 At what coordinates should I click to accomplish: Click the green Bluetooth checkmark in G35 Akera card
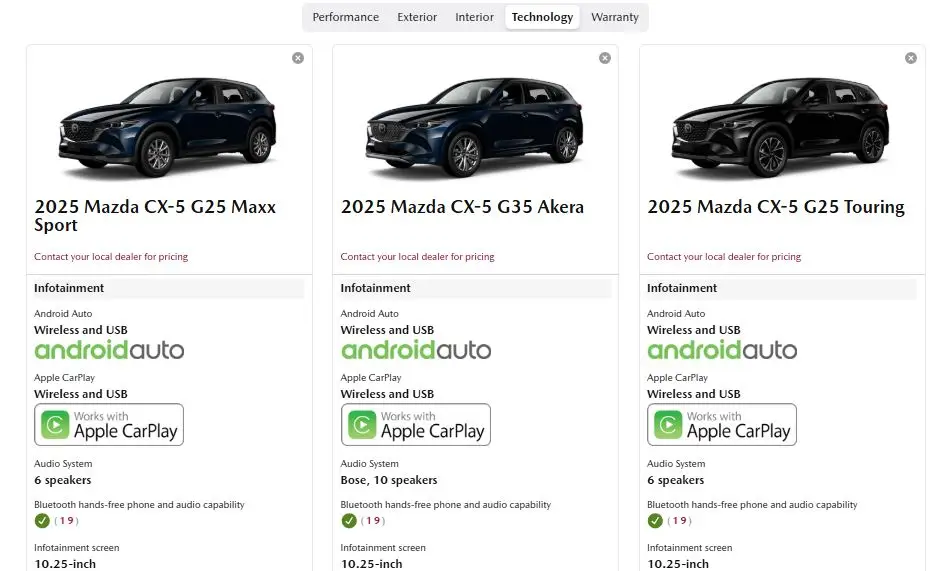[x=348, y=521]
